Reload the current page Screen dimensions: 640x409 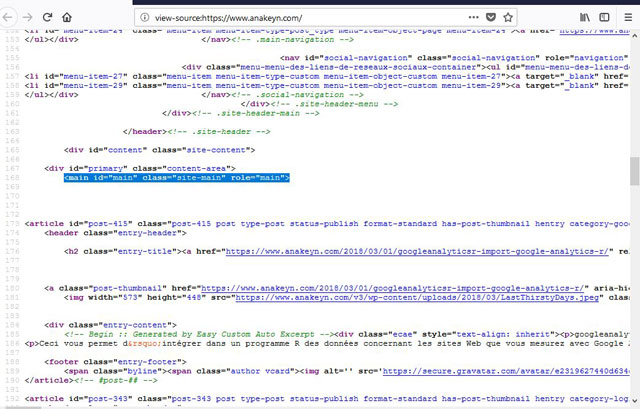[47, 17]
